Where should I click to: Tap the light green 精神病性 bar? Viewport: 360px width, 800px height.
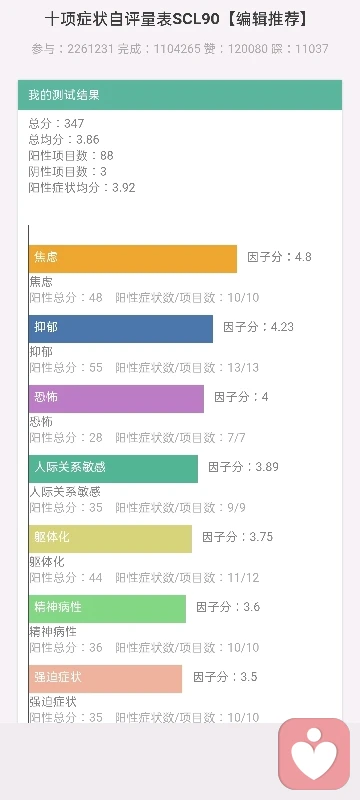point(107,608)
